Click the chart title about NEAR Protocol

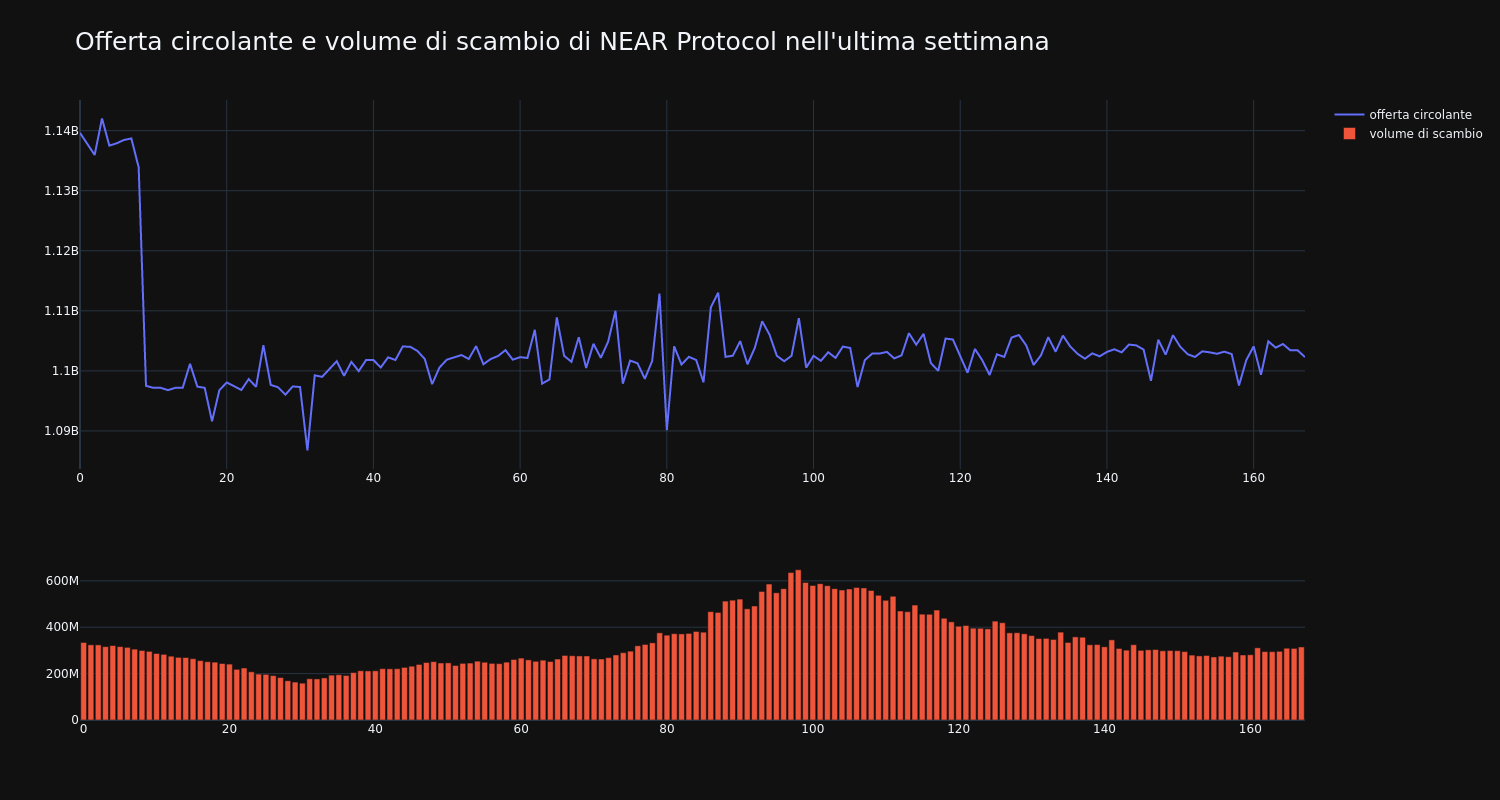pos(562,42)
